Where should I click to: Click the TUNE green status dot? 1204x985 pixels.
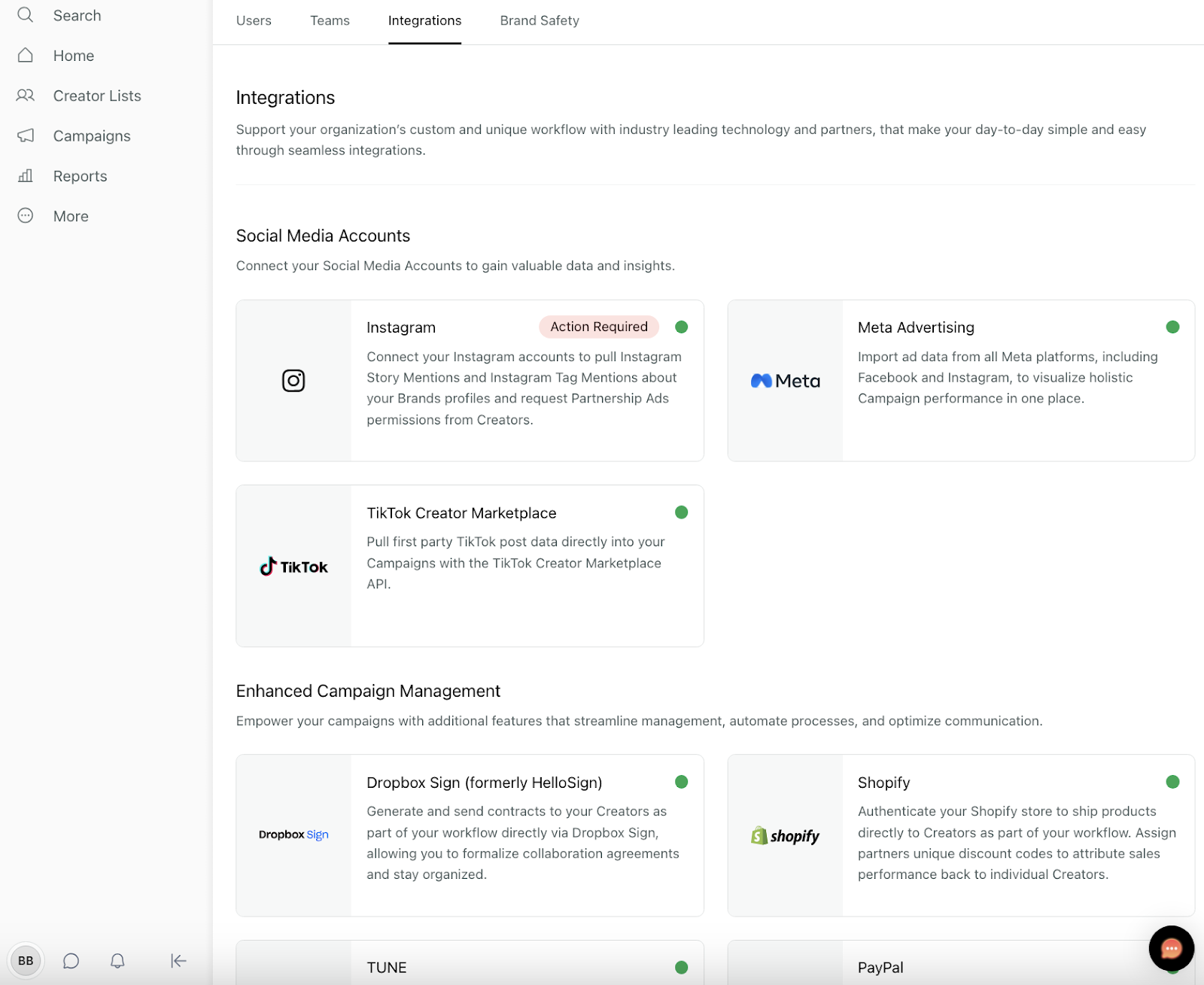[x=682, y=968]
